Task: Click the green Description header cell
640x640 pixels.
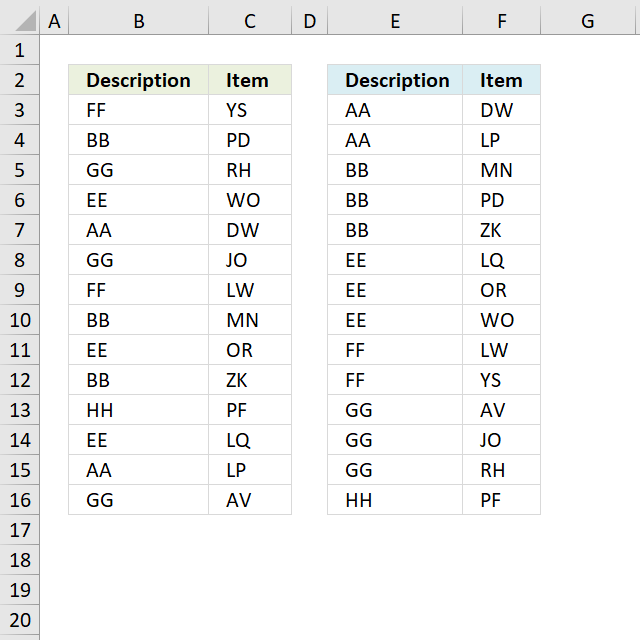Action: click(x=139, y=80)
